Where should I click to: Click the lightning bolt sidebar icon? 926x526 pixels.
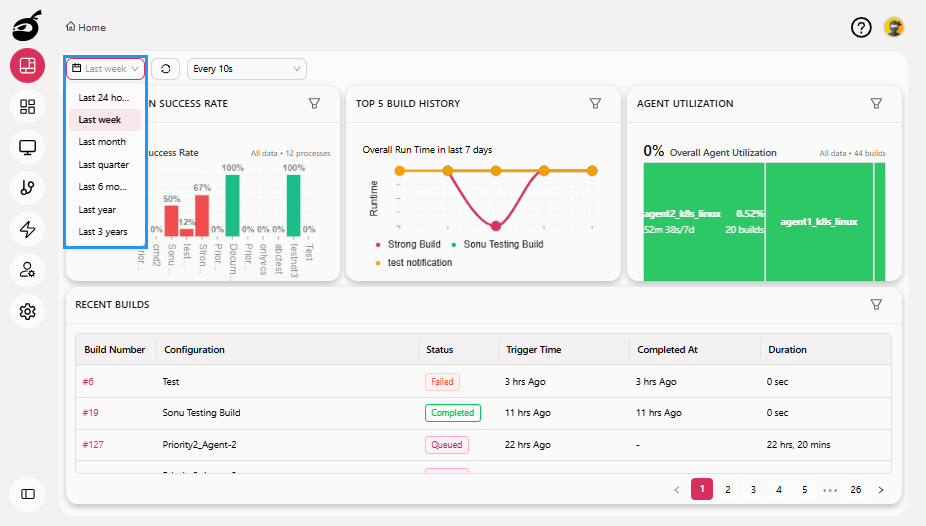pos(28,229)
